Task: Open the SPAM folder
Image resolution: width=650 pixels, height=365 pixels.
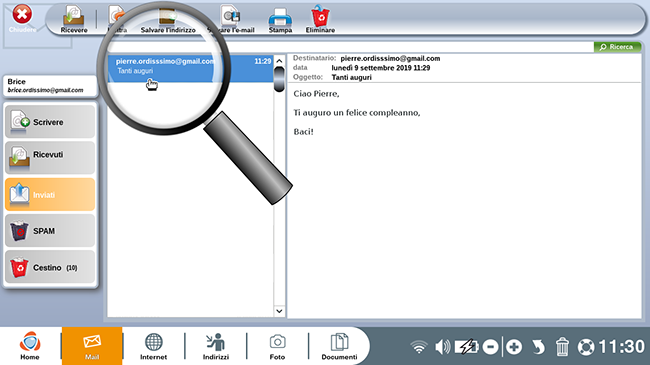Action: [x=50, y=231]
